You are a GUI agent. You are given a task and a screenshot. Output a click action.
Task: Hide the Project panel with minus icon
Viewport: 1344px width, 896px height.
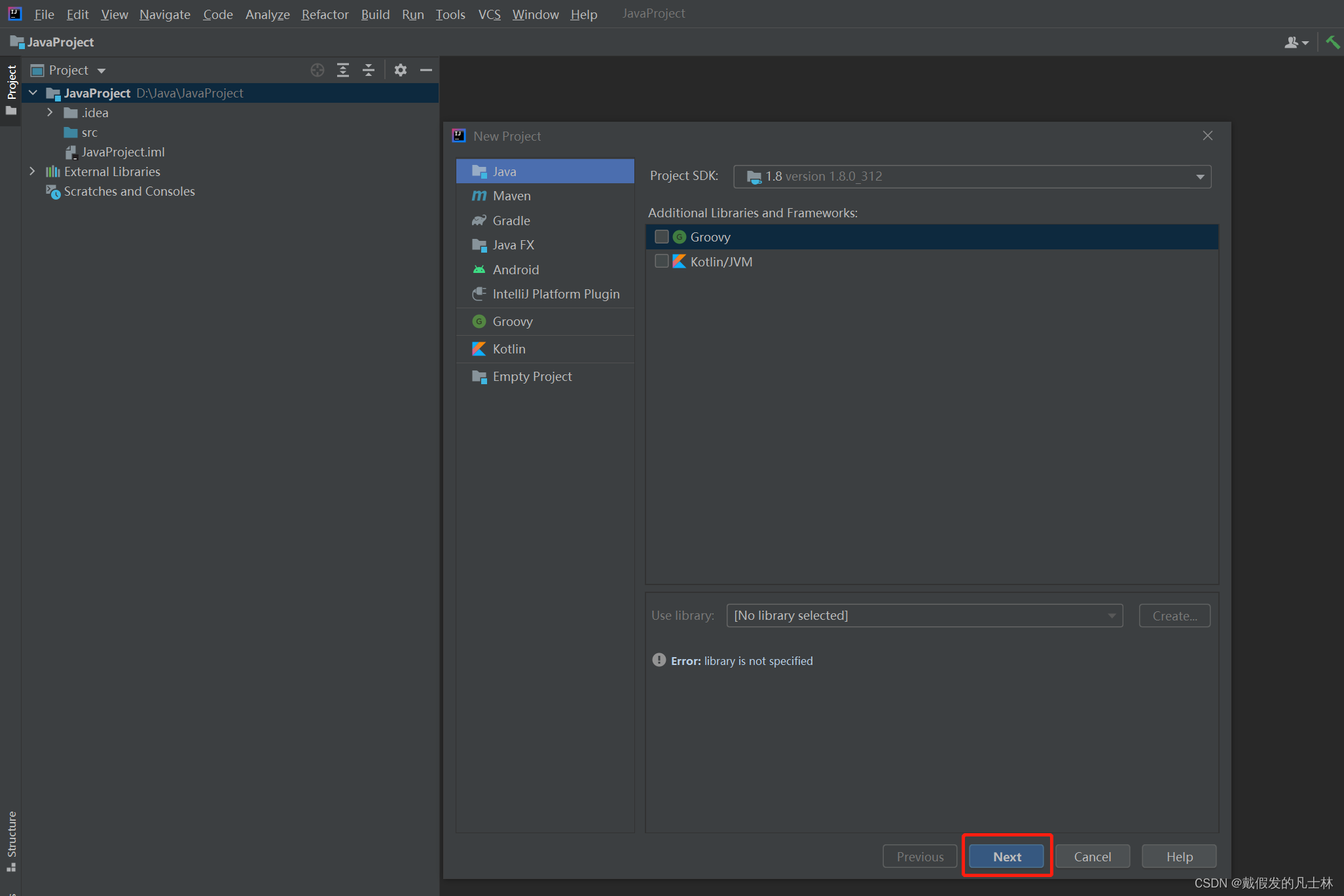pos(426,70)
